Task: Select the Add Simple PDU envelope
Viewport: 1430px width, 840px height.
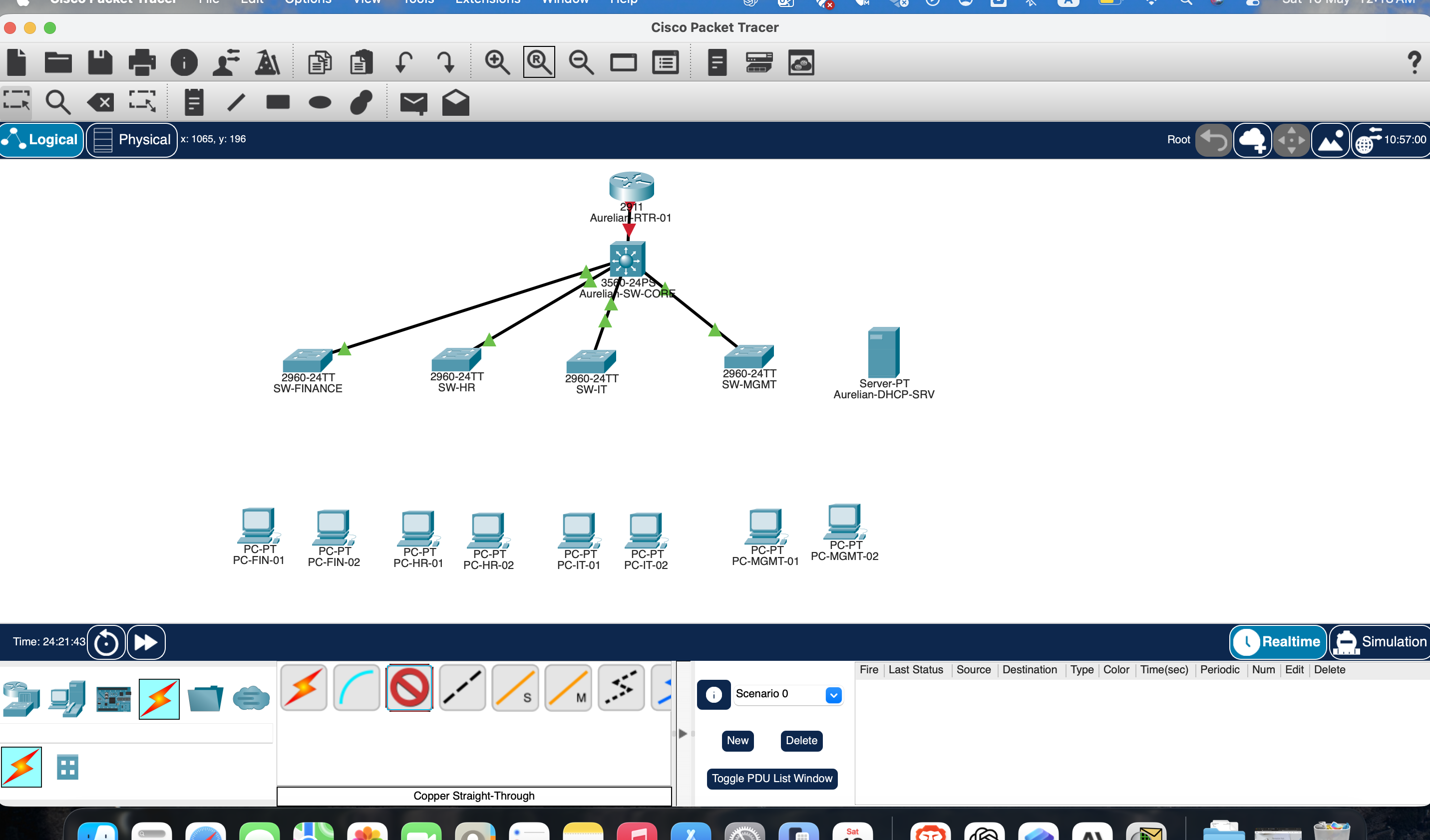Action: click(x=414, y=103)
